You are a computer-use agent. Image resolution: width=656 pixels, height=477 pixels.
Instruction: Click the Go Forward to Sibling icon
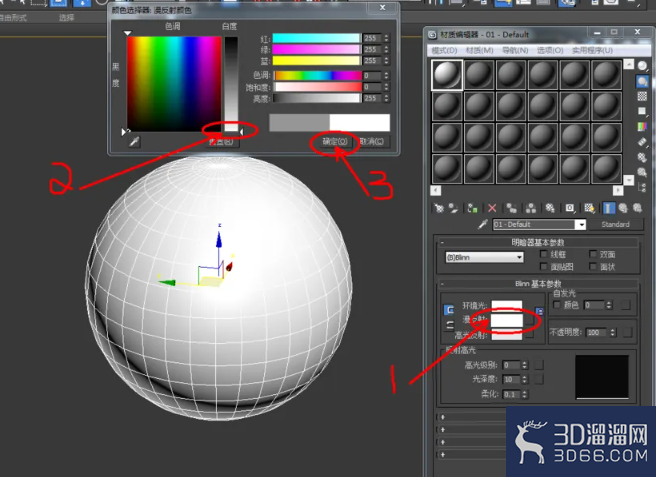point(637,208)
